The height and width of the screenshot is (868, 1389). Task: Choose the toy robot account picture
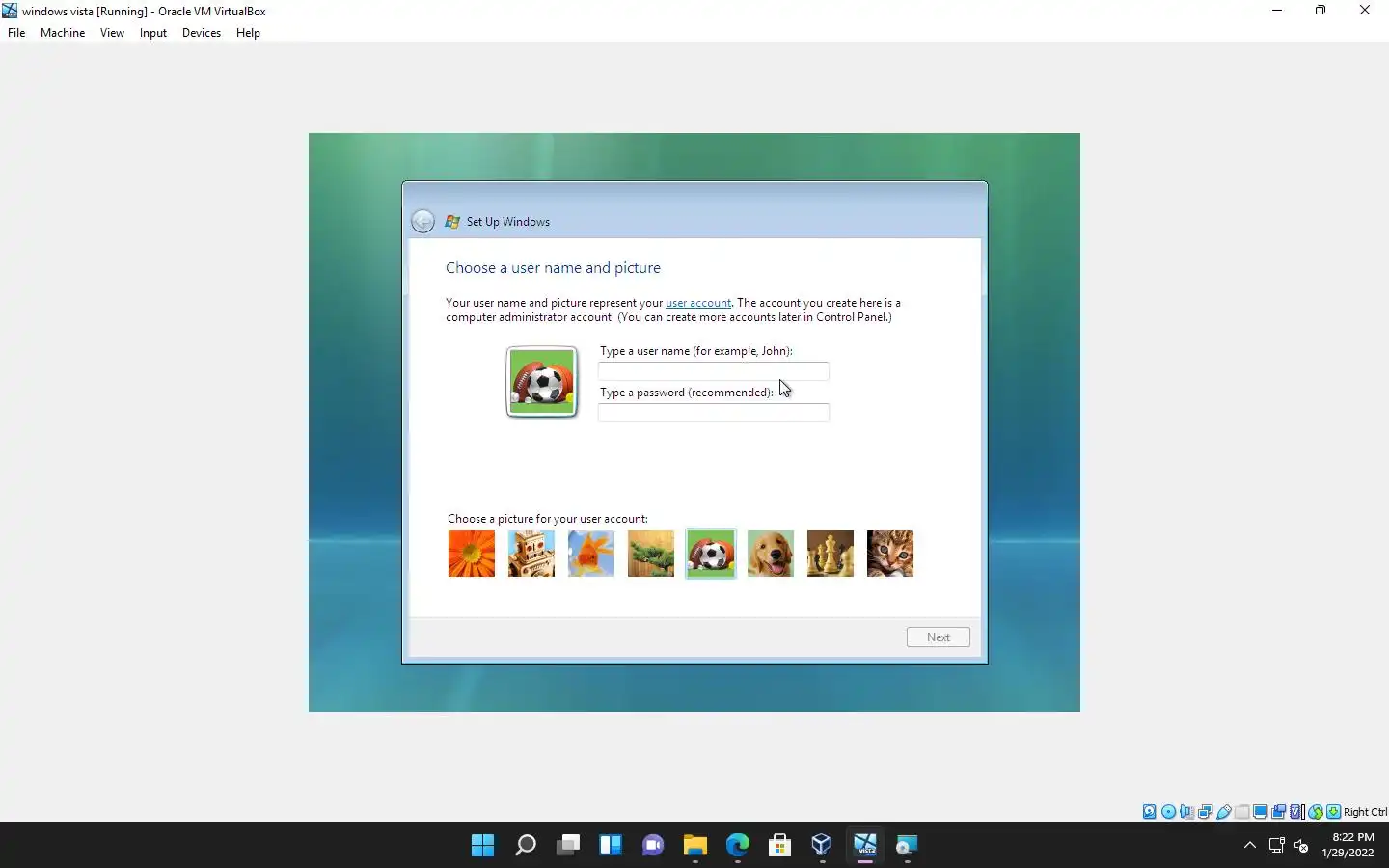pos(531,554)
